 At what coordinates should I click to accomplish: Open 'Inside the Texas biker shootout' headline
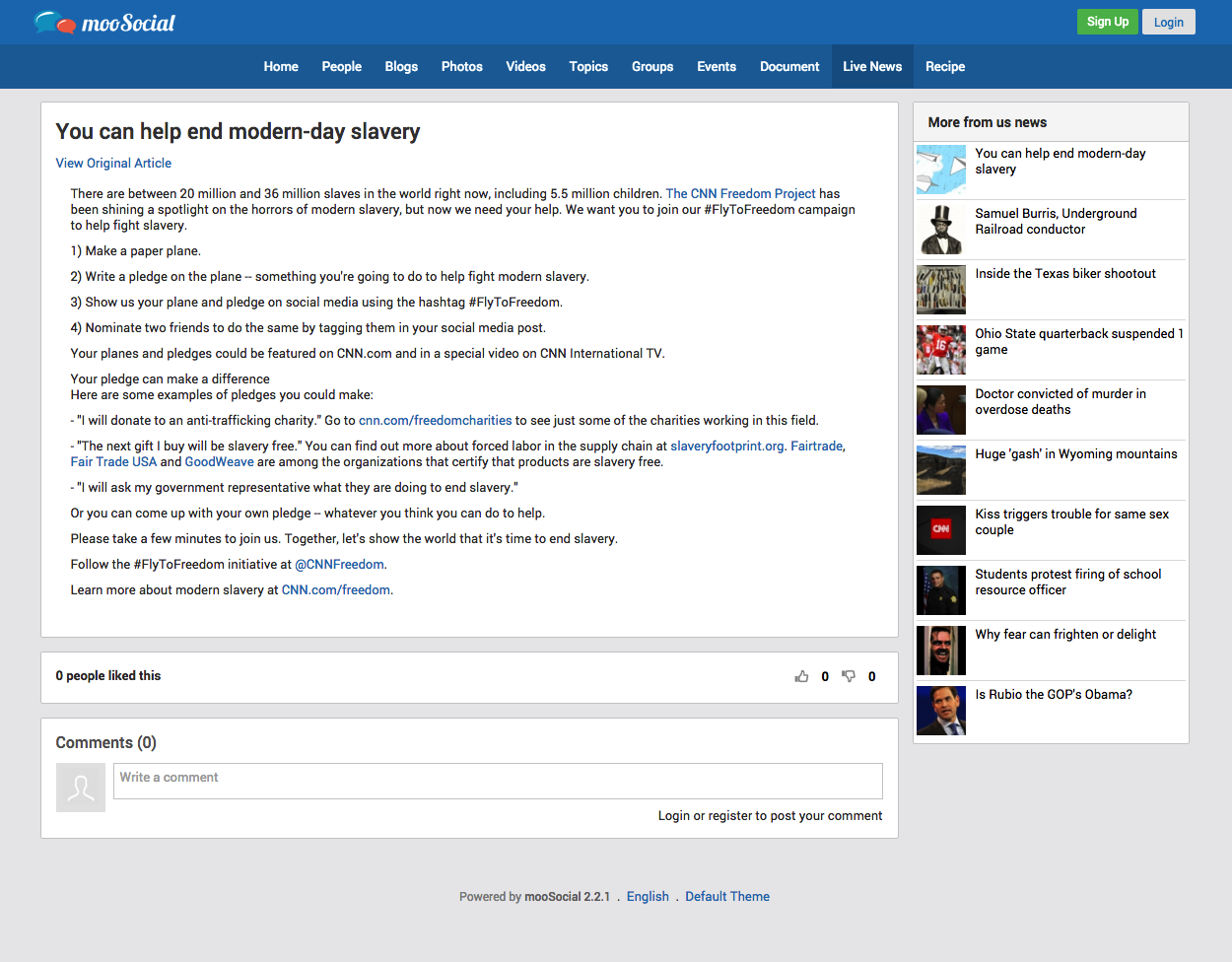tap(1065, 273)
